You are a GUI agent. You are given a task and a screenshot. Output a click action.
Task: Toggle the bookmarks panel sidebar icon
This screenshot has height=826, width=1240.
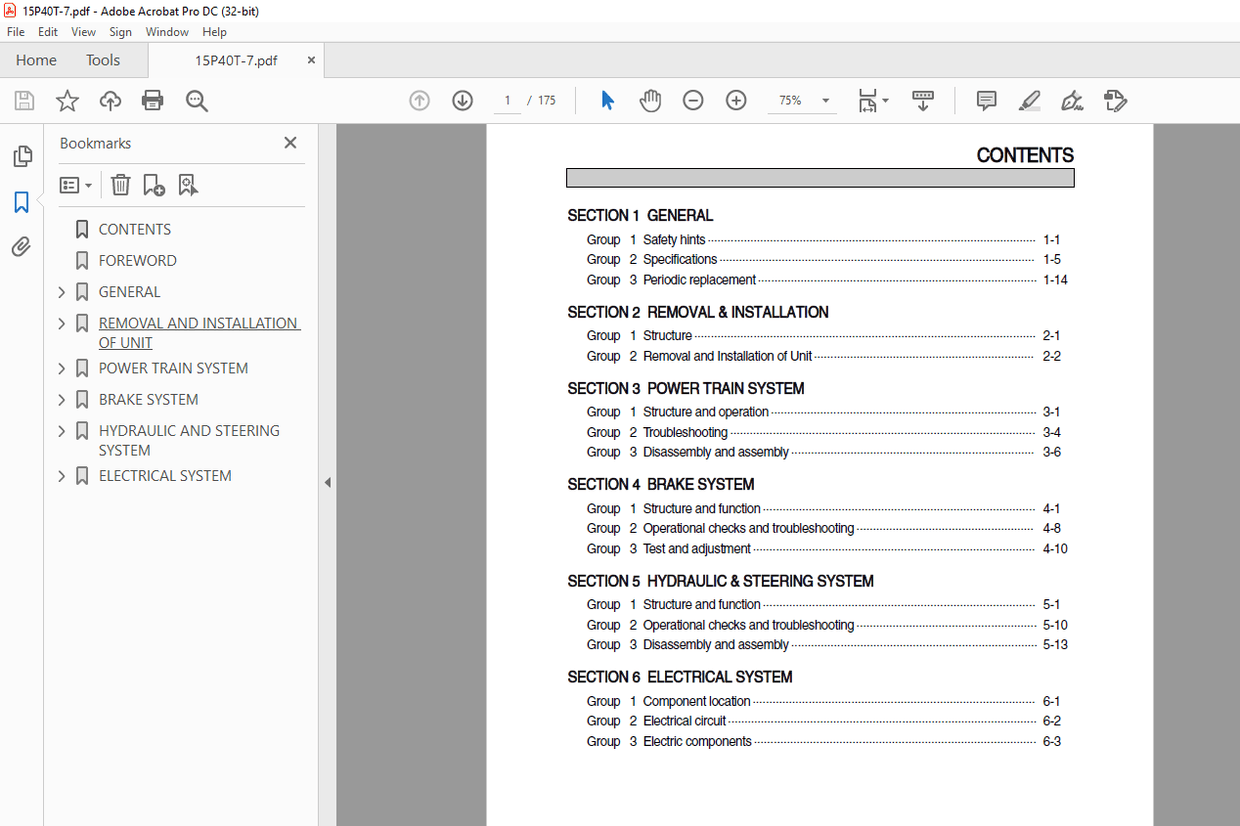21,202
